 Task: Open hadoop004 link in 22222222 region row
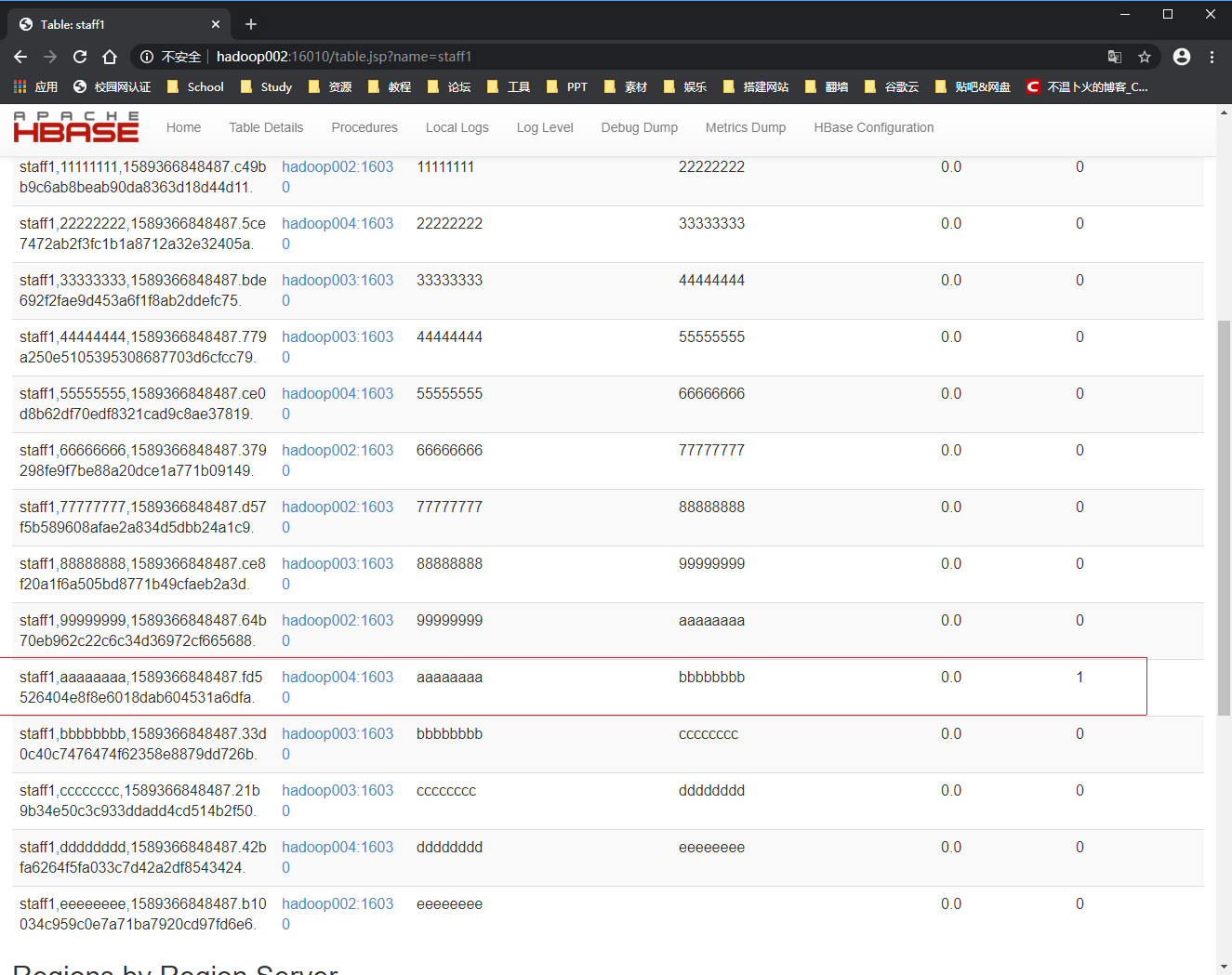[338, 233]
